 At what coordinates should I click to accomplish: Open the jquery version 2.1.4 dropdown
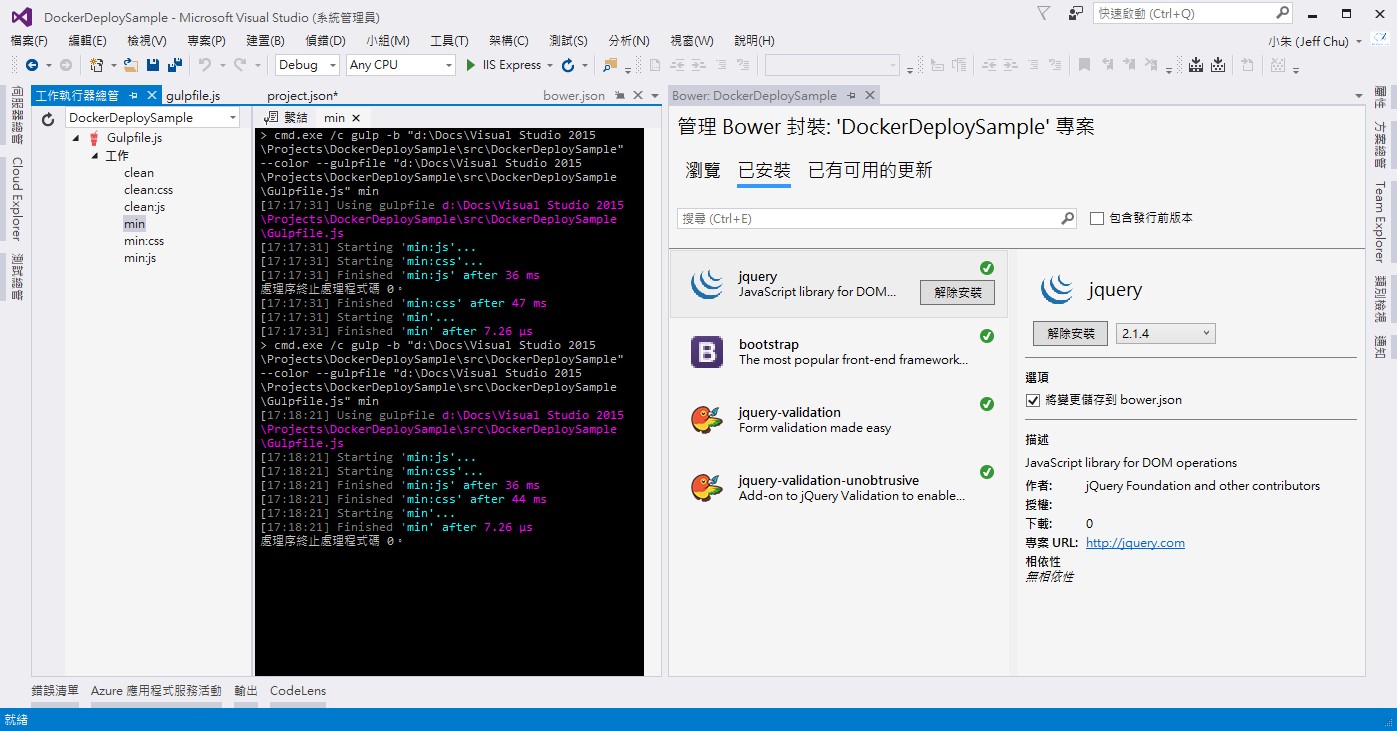click(x=1165, y=333)
